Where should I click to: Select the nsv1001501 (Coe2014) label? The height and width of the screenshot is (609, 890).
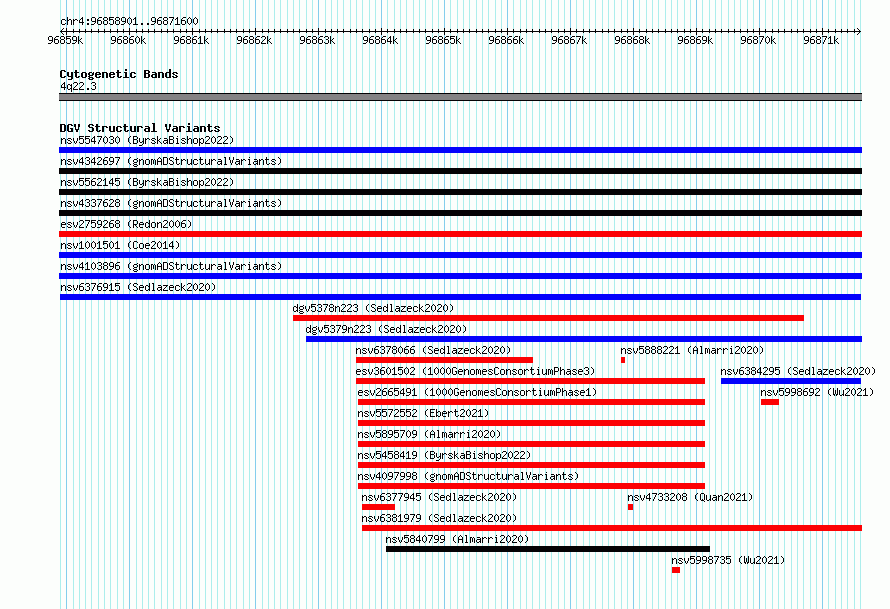(x=120, y=245)
